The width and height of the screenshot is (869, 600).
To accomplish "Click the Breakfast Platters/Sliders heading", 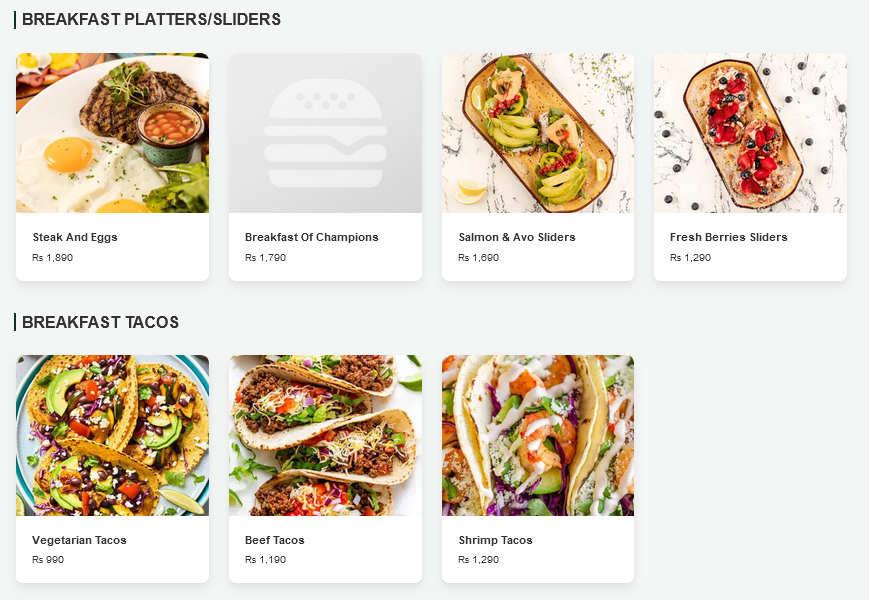I will [151, 19].
